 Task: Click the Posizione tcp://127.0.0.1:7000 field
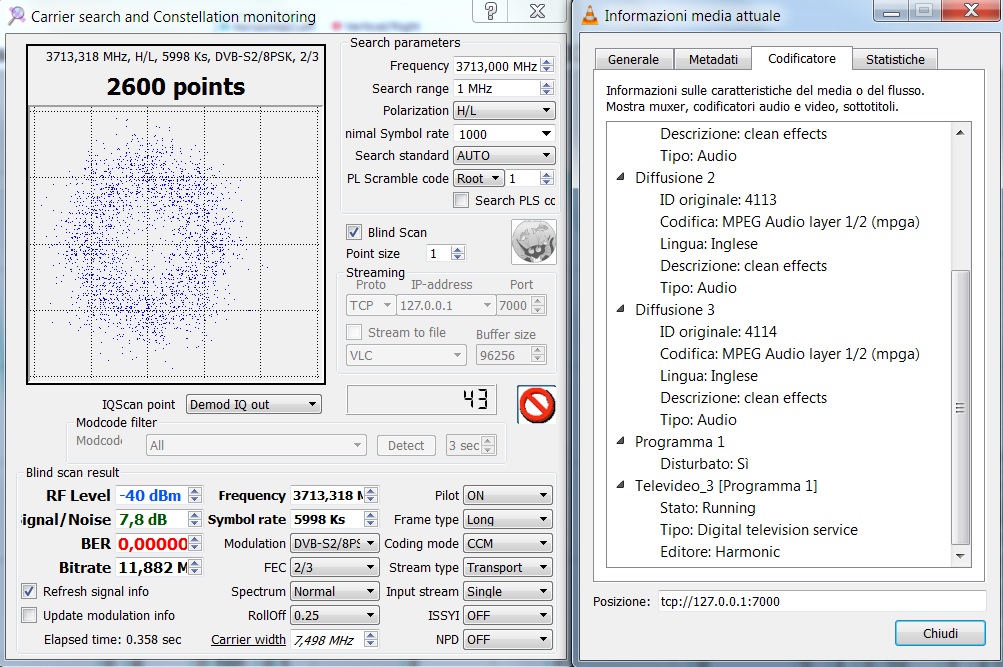click(823, 601)
